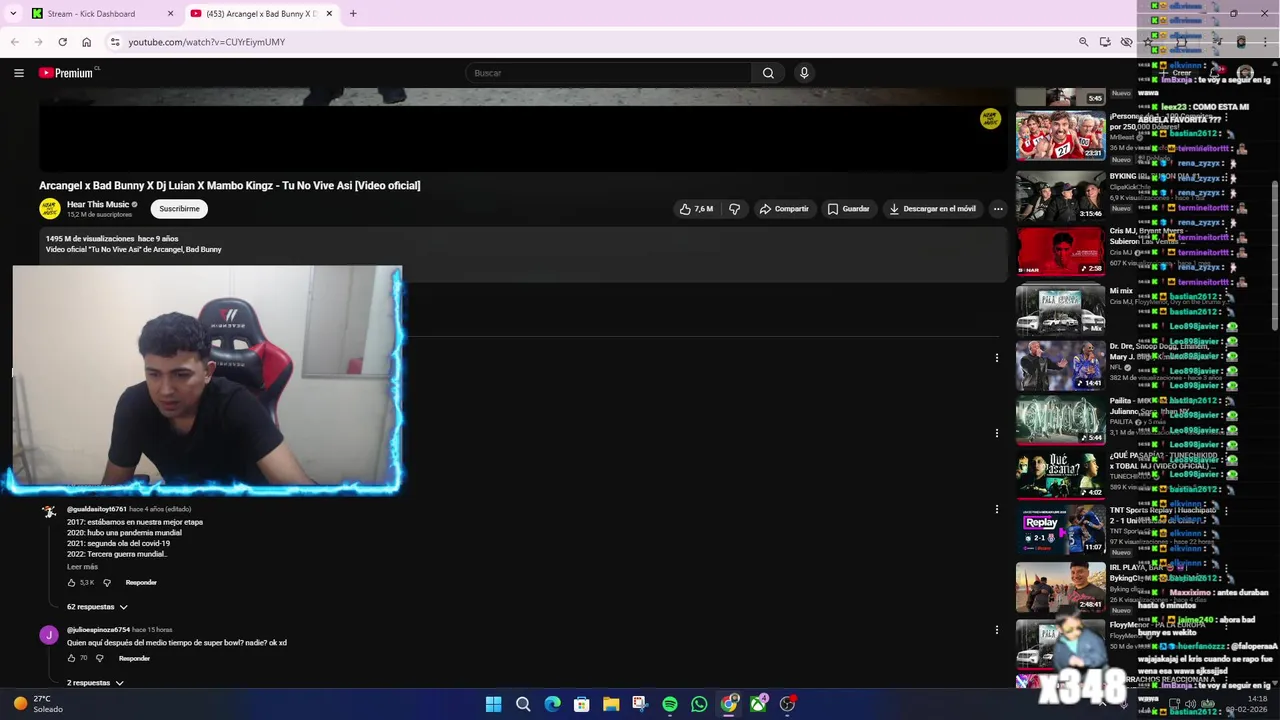Open options for the @gualdasitoyt6761 comment
Viewport: 1280px width, 720px height.
tap(997, 509)
